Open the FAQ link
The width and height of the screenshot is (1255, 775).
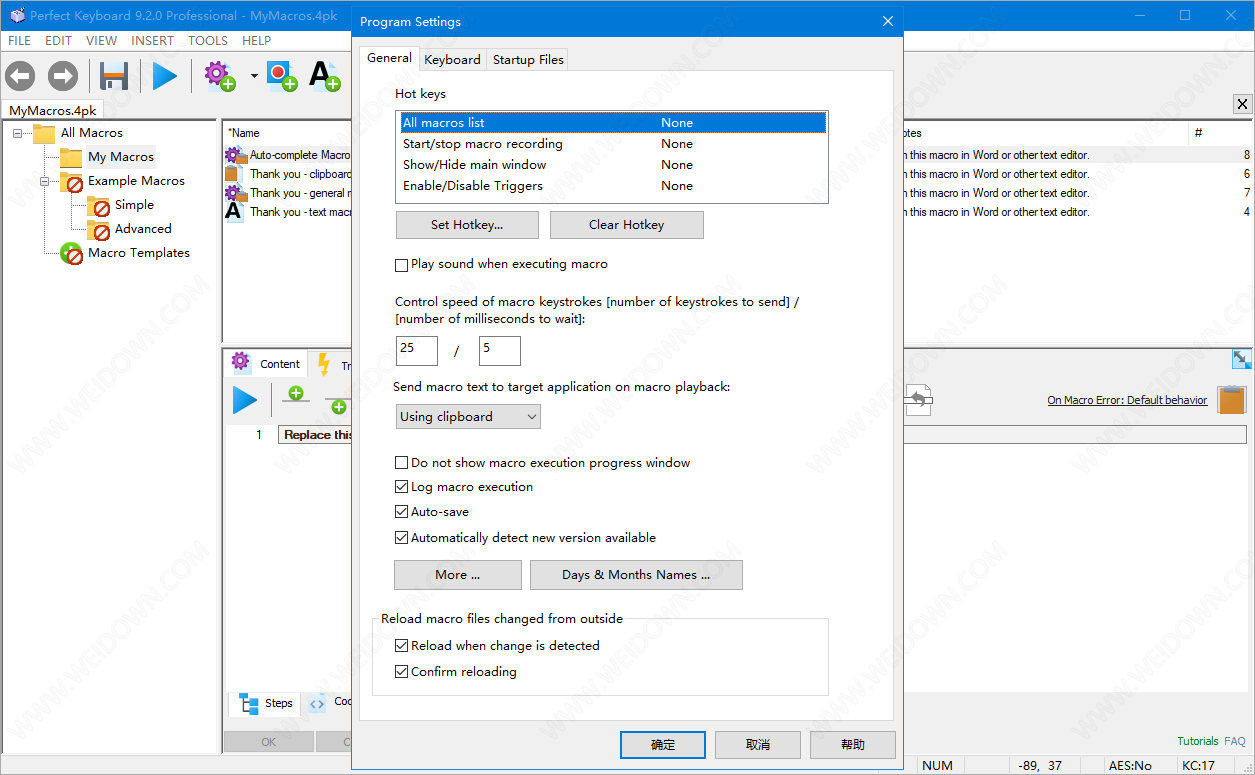click(1235, 741)
